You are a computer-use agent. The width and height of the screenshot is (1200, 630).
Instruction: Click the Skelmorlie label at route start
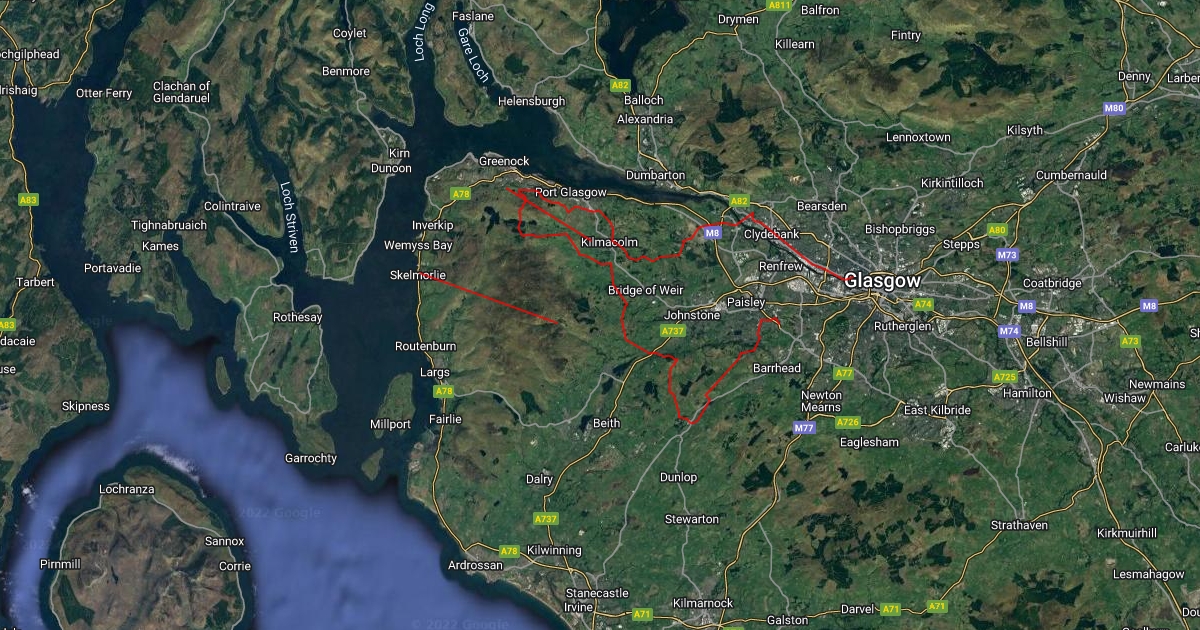point(418,275)
